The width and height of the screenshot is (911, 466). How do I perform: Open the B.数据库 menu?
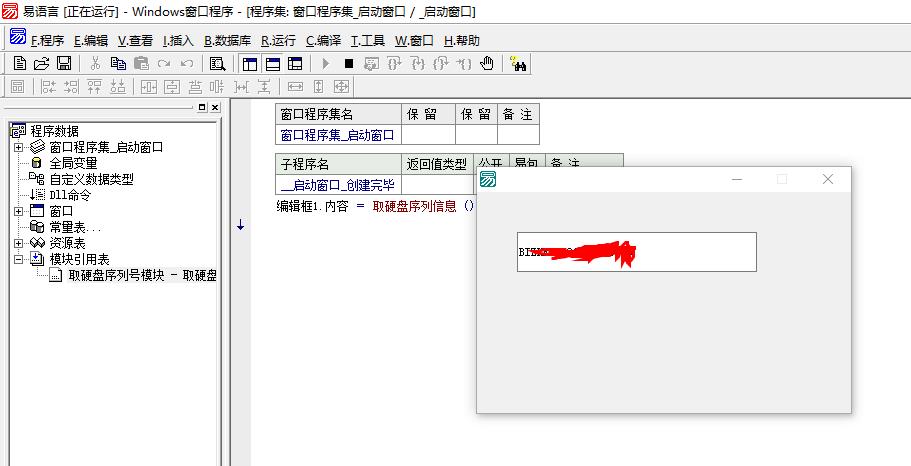click(x=228, y=41)
